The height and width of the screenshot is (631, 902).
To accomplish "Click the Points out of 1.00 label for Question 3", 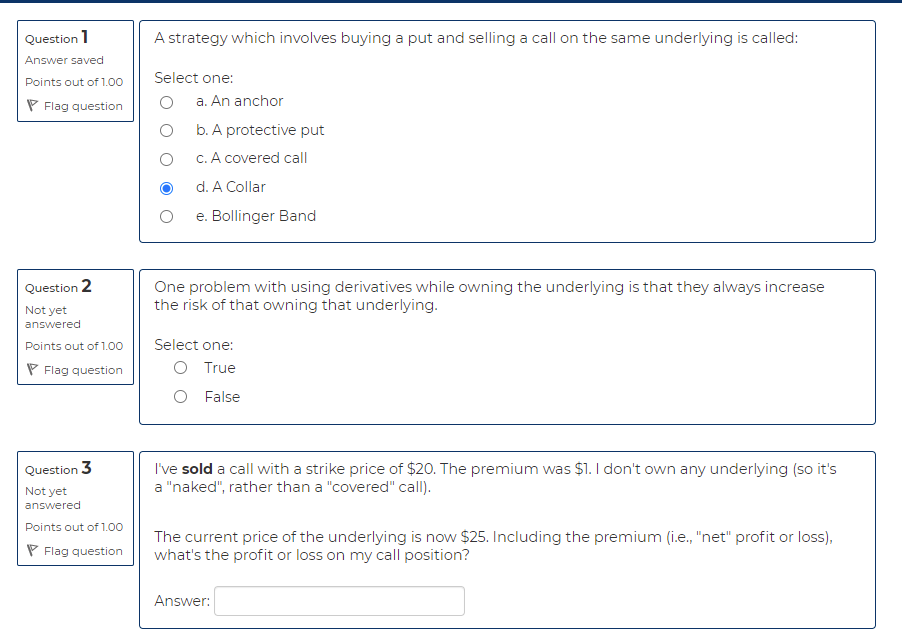I will click(74, 527).
